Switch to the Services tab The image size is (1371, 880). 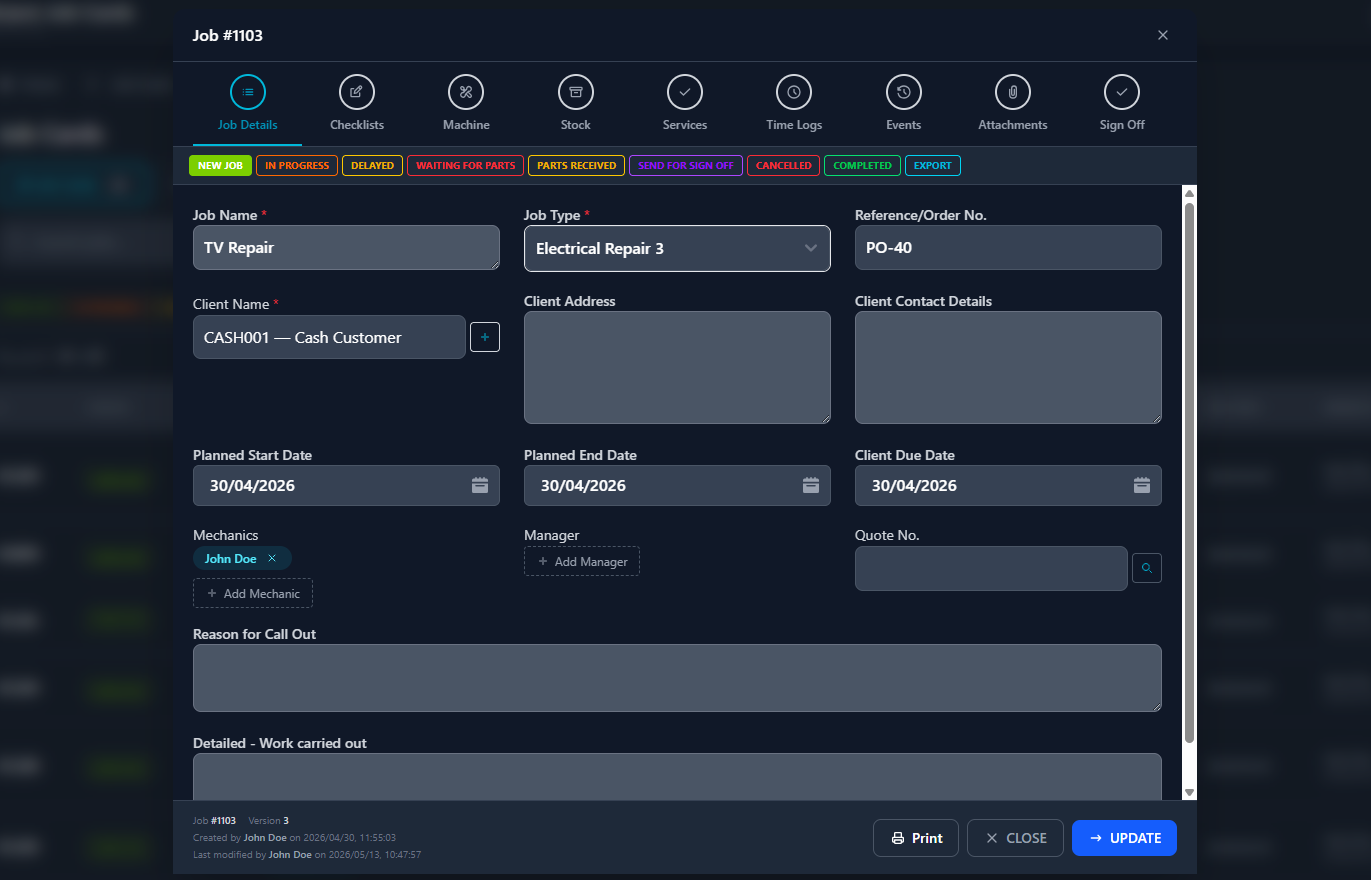click(x=685, y=103)
